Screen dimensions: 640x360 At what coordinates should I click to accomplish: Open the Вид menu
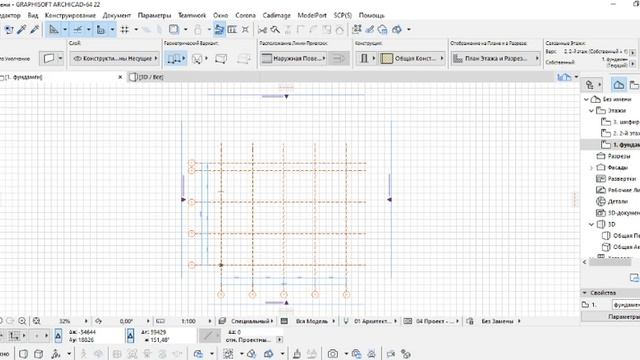(33, 15)
